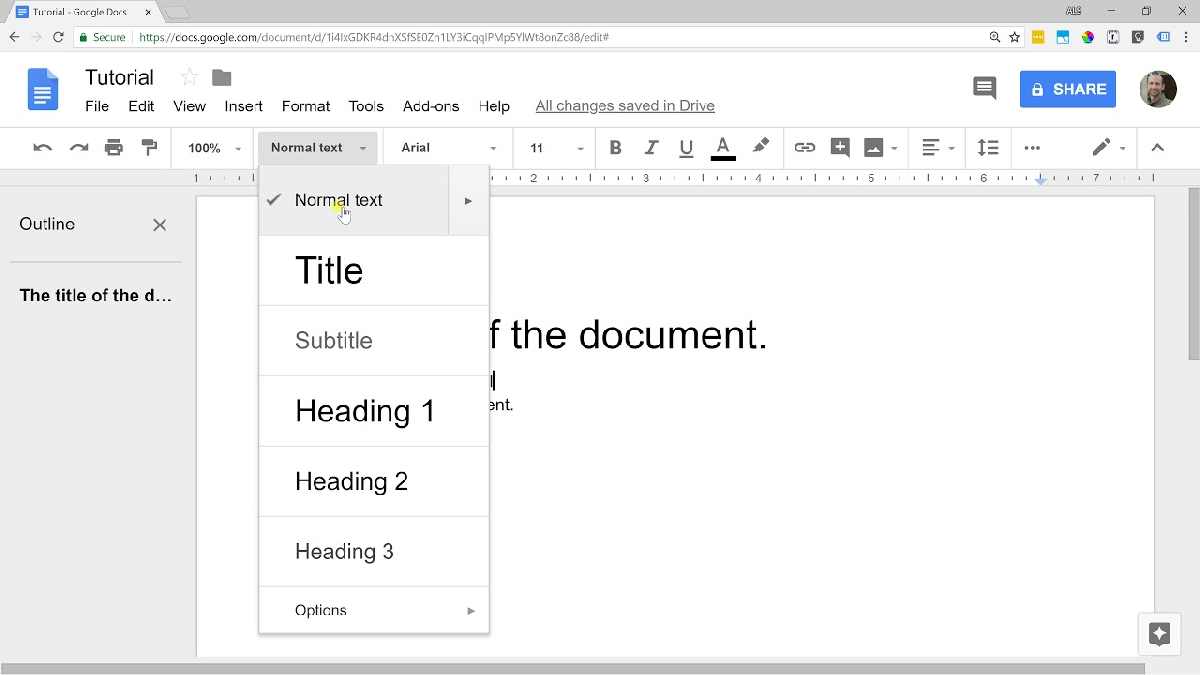The height and width of the screenshot is (675, 1200).
Task: Open the Arial font dropdown
Action: pyautogui.click(x=449, y=148)
